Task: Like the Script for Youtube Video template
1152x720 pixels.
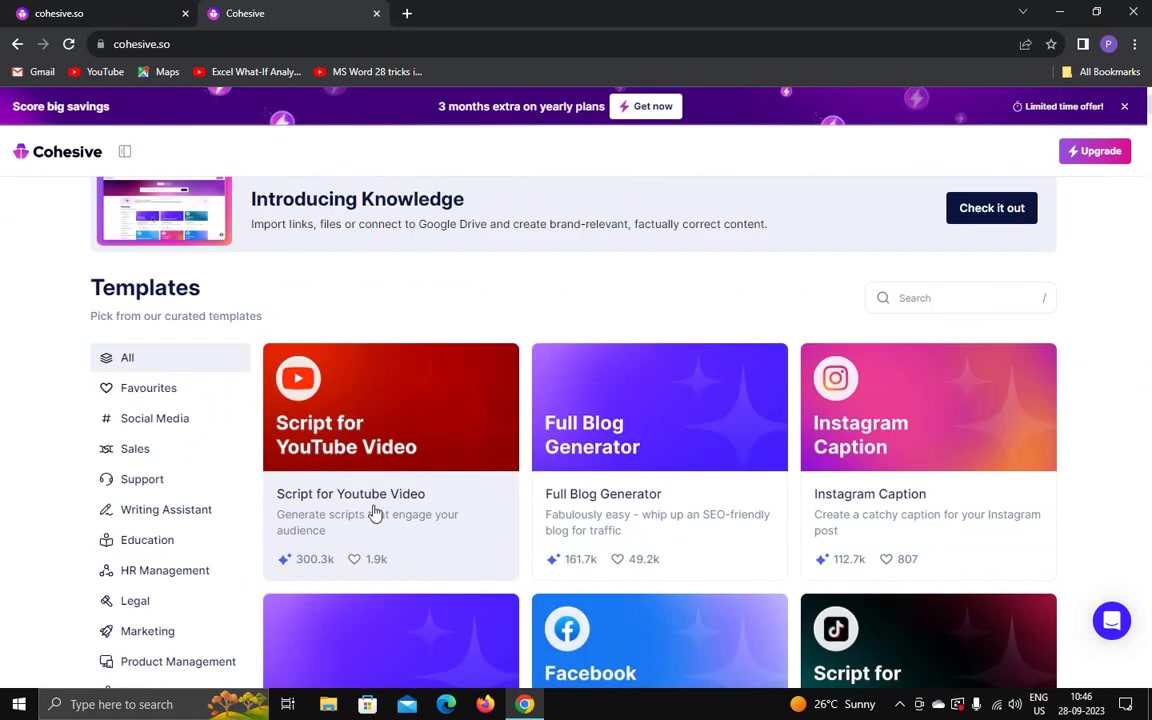Action: click(354, 559)
